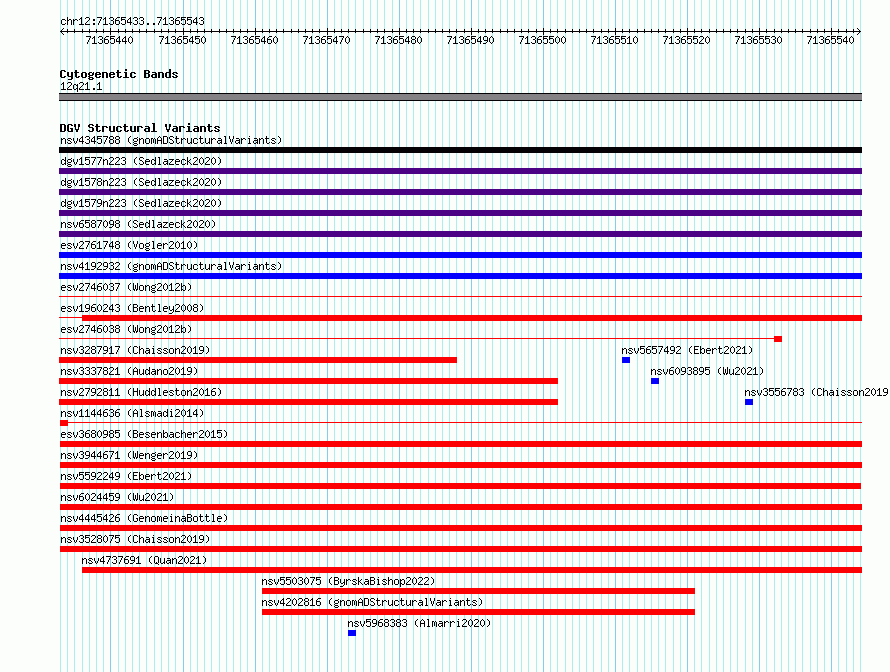Open the nsv5503075 (ByrskaBishop2022) label
Image resolution: width=890 pixels, height=672 pixels.
coord(348,581)
